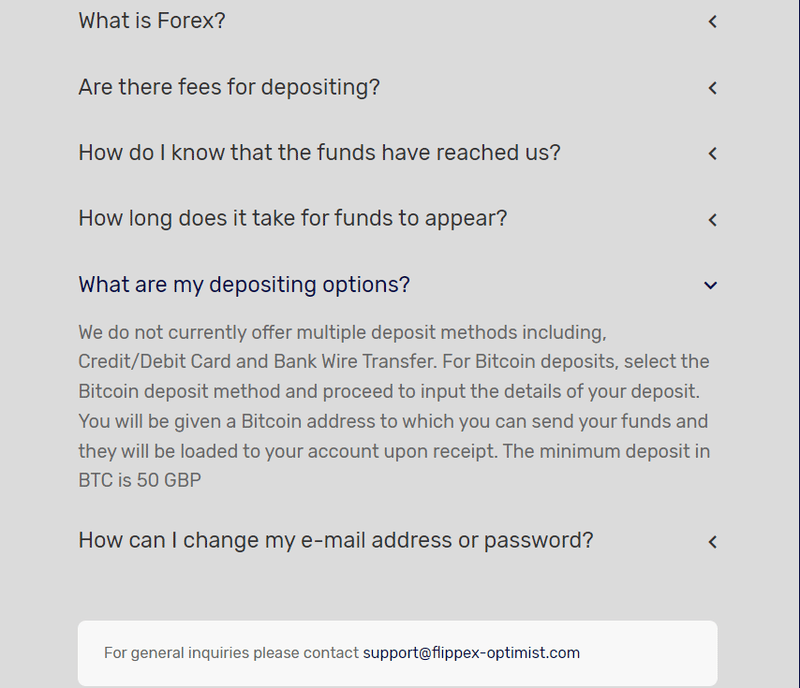
Task: Expand 'How can I change my e-mail address or password?'
Action: click(x=336, y=540)
